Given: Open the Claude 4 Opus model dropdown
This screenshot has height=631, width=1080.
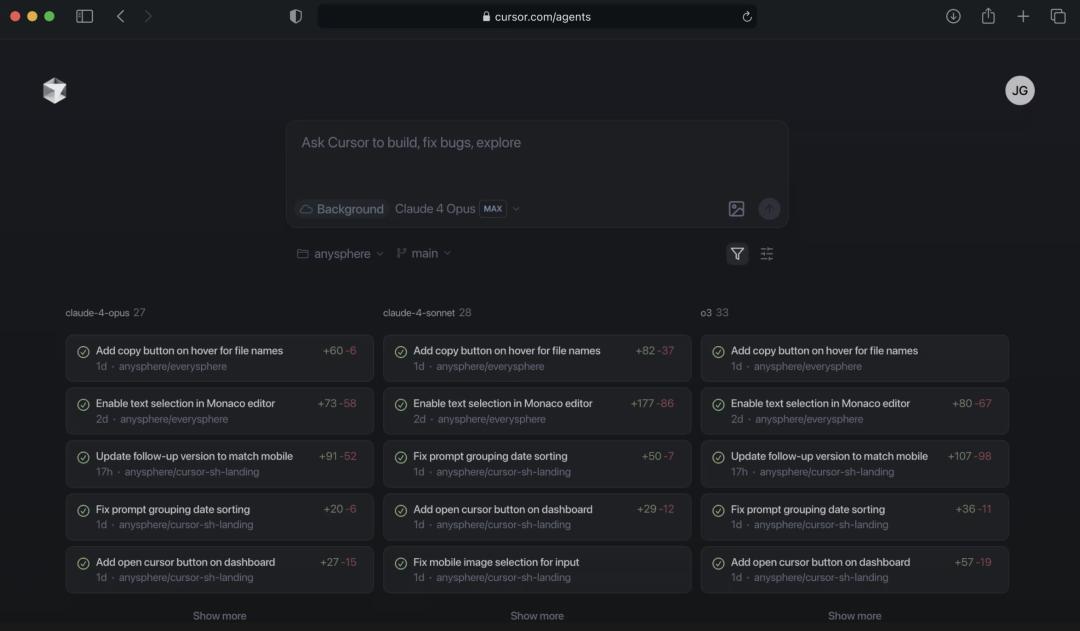Looking at the screenshot, I should tap(457, 209).
